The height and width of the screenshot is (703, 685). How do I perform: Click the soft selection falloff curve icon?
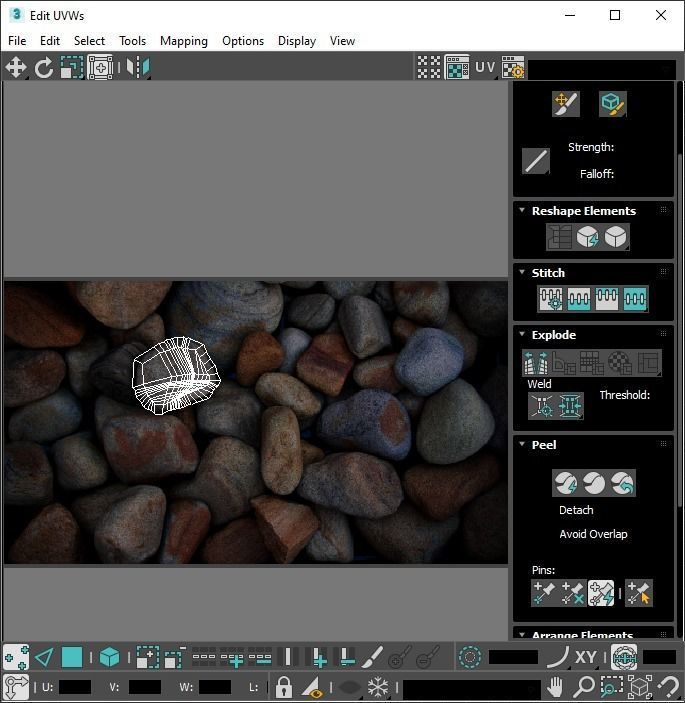[558, 658]
